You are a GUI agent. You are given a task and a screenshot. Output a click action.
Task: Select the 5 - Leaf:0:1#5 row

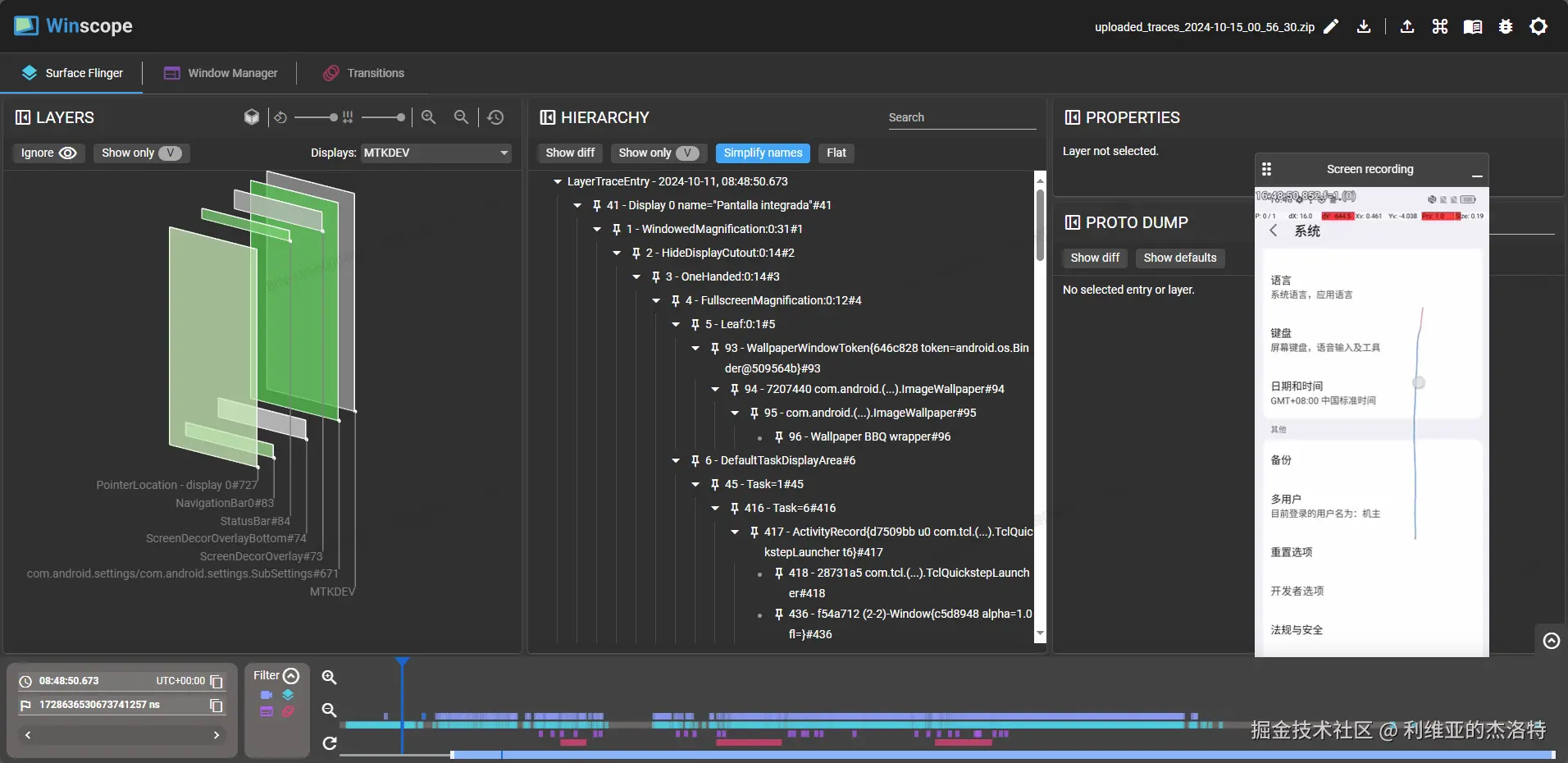click(x=740, y=324)
